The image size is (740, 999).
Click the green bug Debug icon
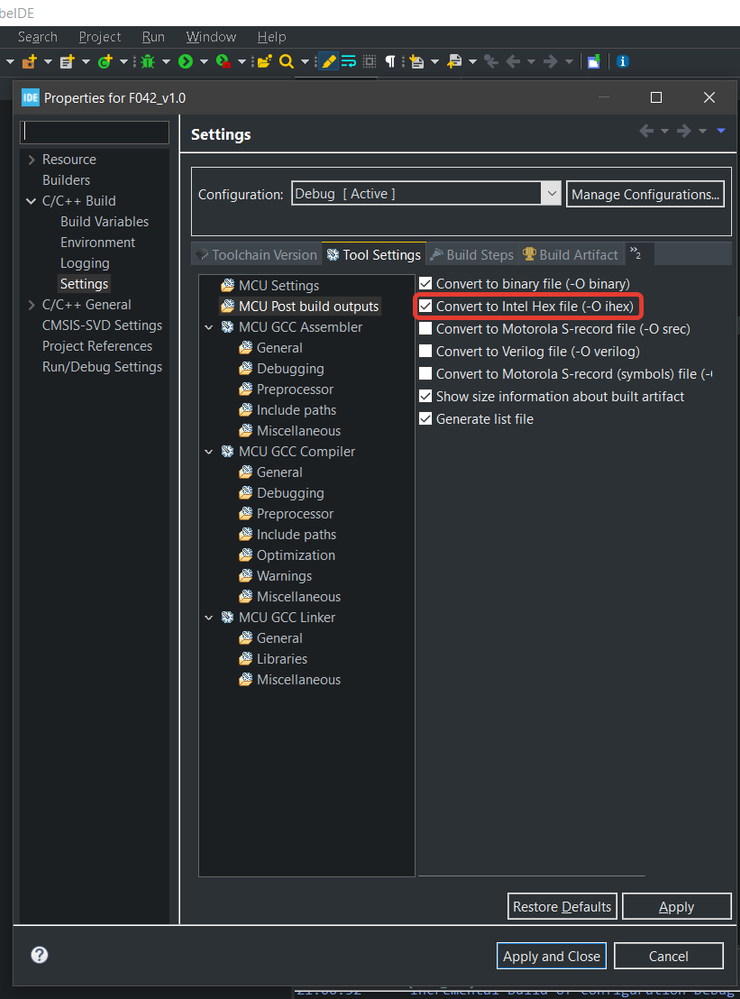[x=148, y=61]
